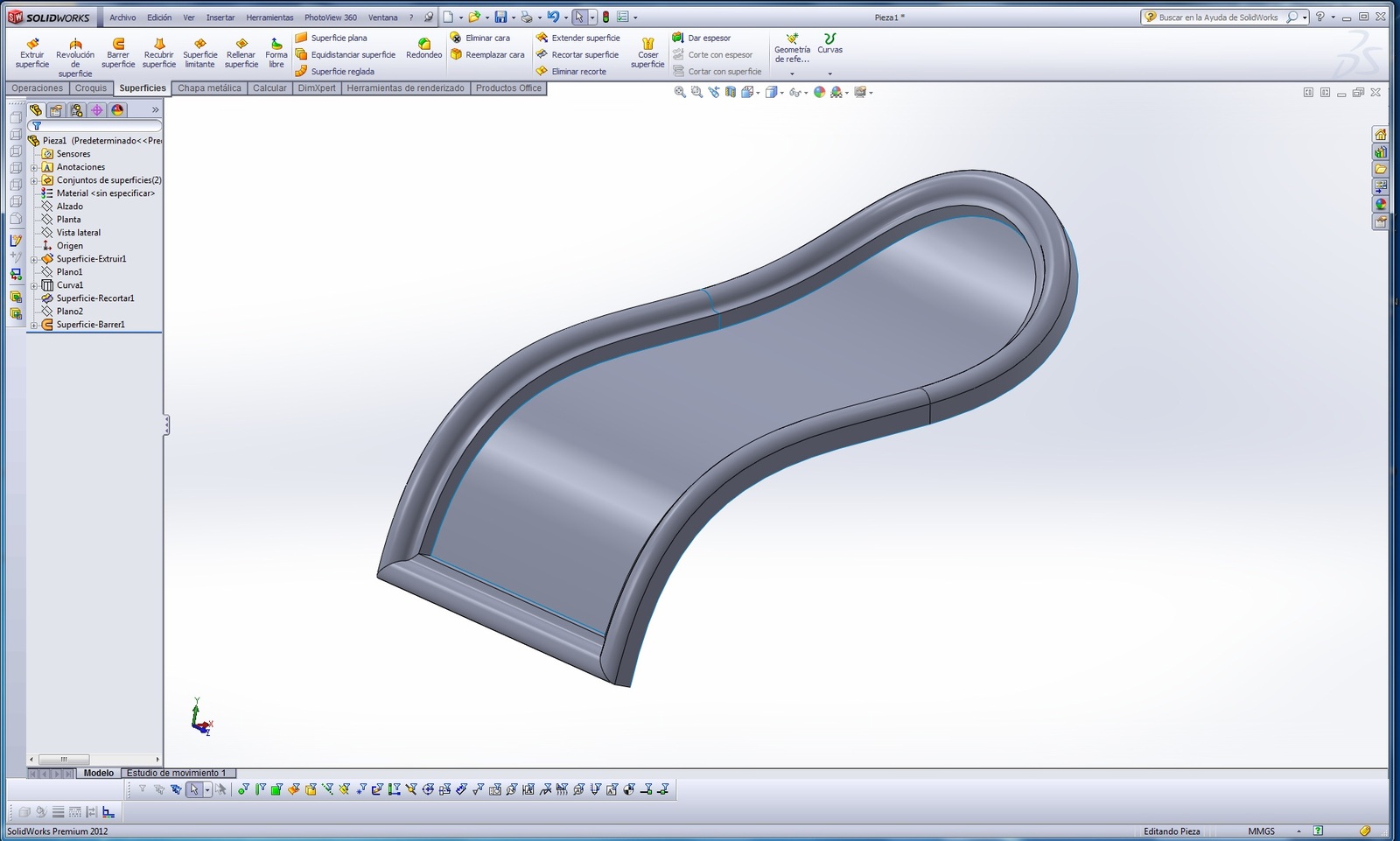Save the document with the floppy icon
1400x841 pixels.
coord(500,17)
